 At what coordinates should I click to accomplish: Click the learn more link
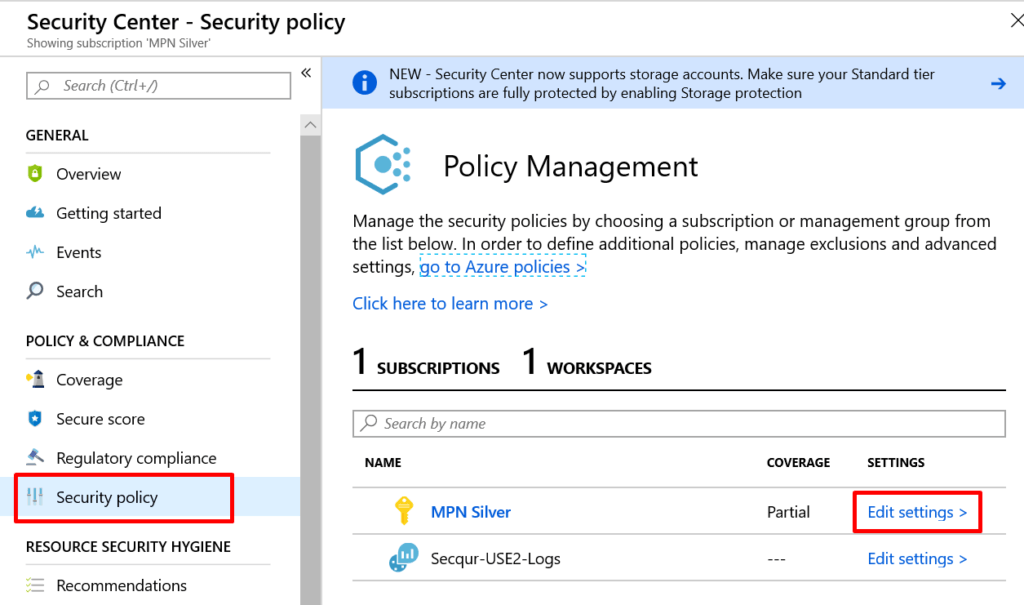(x=450, y=303)
